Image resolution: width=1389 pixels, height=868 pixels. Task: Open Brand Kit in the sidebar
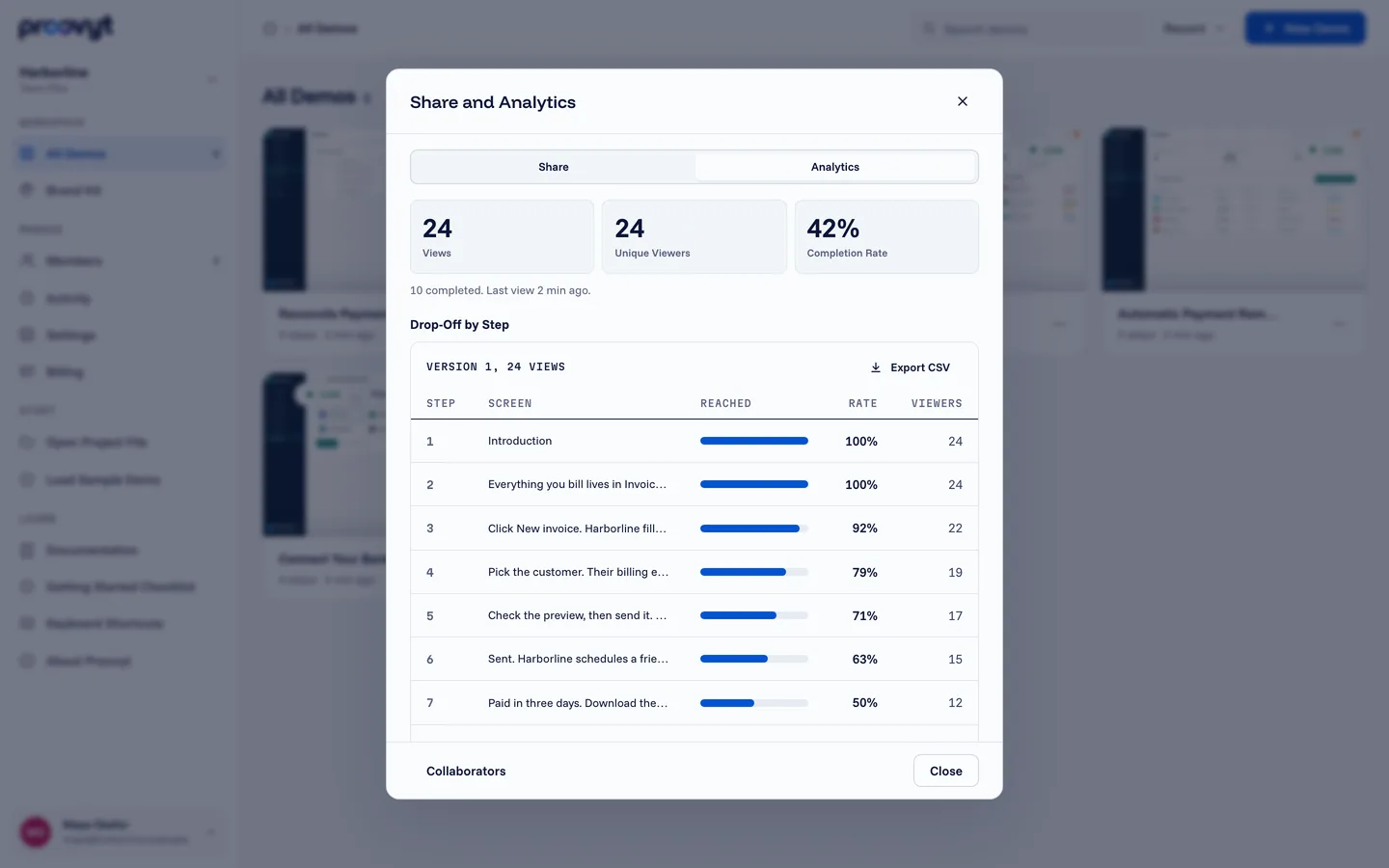[x=122, y=190]
